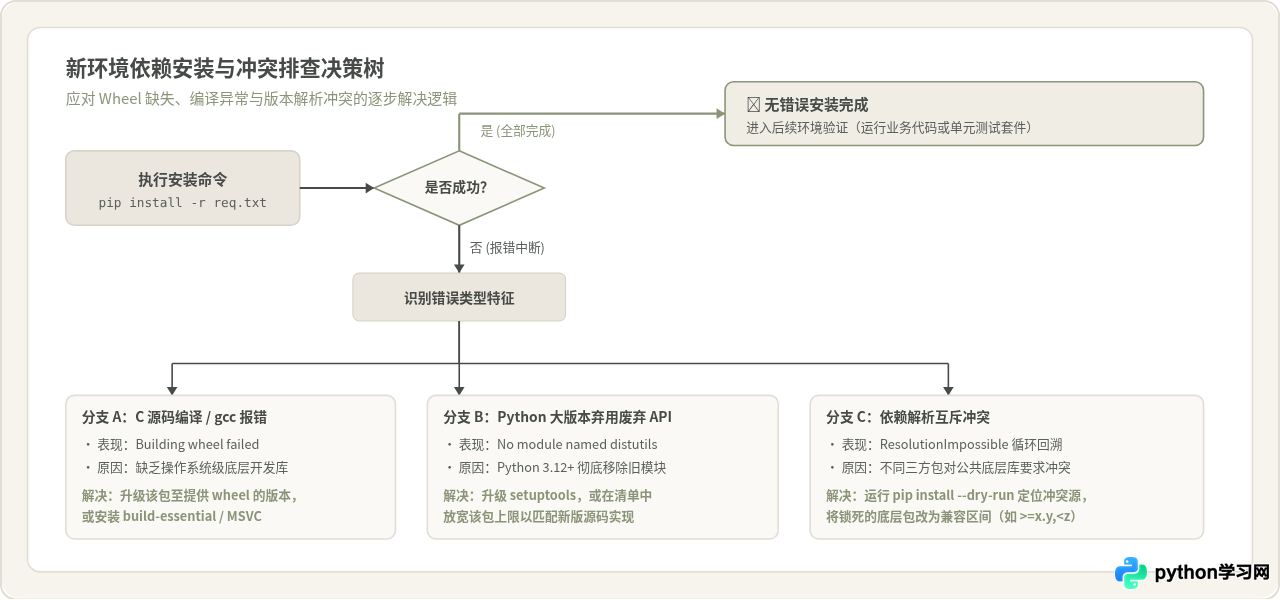Select the 执行安装命令 box
Viewport: 1280px width, 600px height.
tap(183, 188)
